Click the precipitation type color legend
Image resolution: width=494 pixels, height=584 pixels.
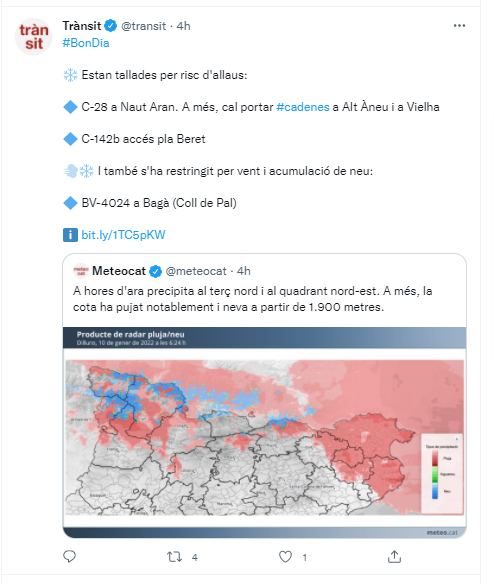442,474
